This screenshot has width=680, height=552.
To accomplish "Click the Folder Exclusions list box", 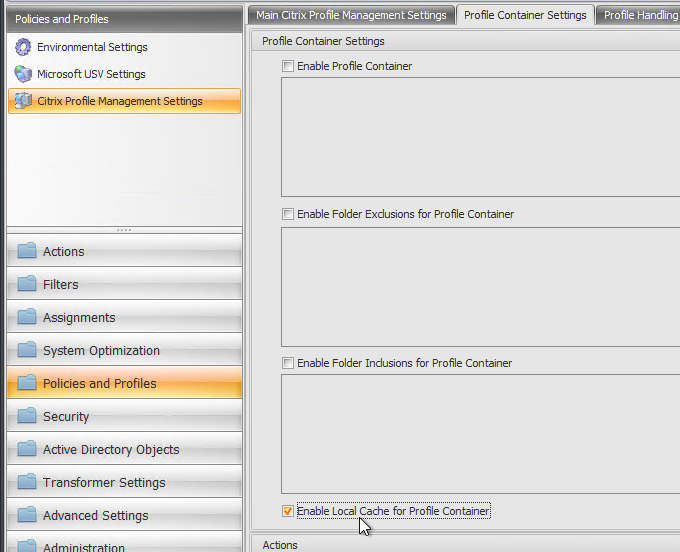I will pos(481,287).
